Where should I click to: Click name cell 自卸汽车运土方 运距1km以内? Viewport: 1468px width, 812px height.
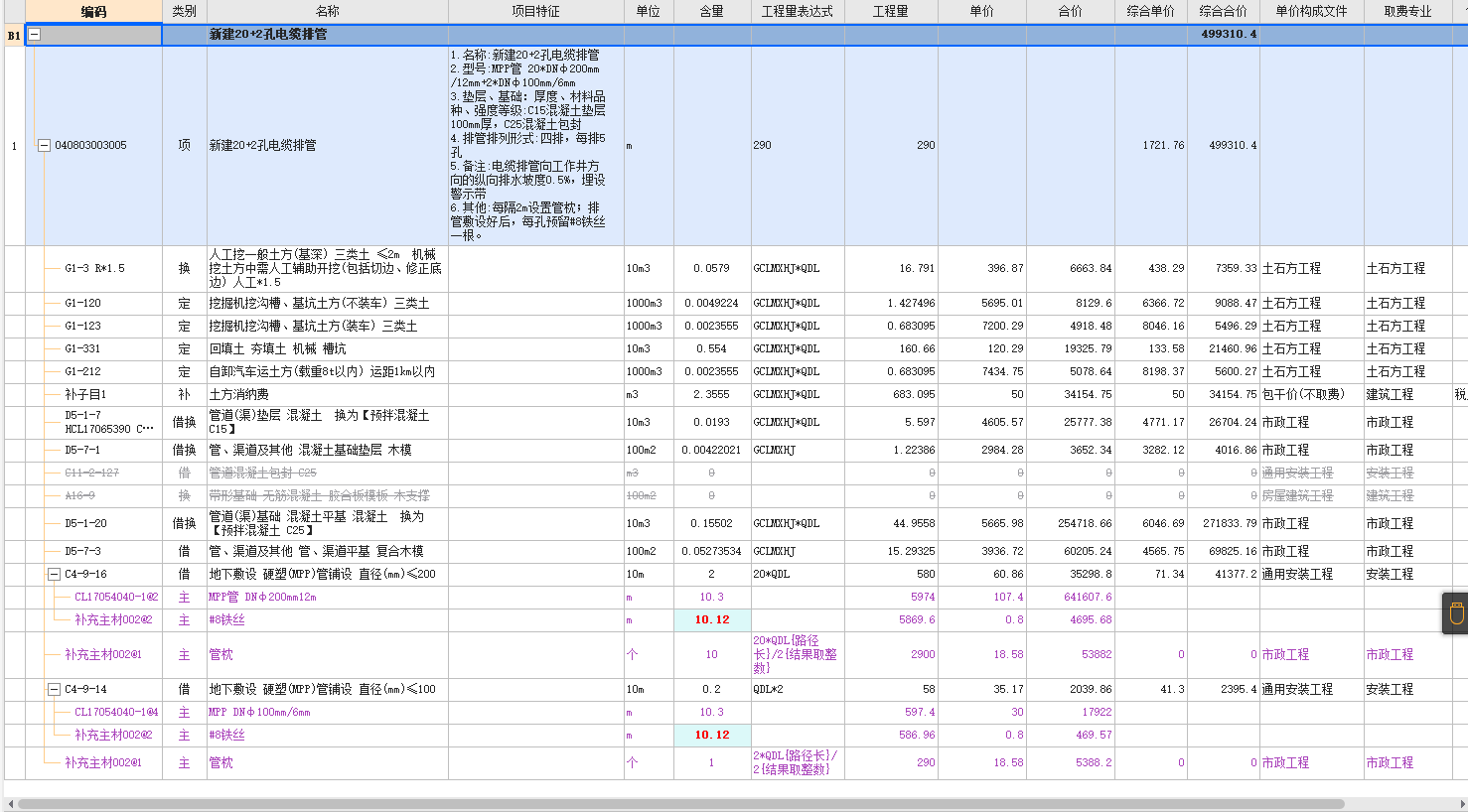point(328,371)
